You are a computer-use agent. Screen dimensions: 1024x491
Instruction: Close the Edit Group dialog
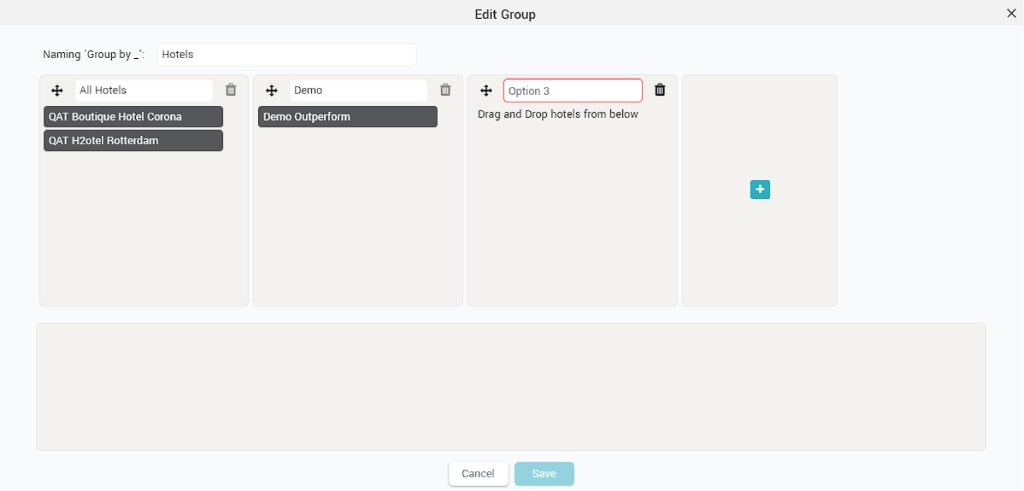pyautogui.click(x=1011, y=13)
